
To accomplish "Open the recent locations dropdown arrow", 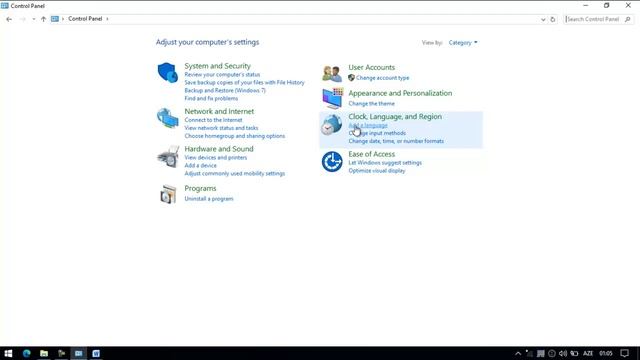I will 33,19.
